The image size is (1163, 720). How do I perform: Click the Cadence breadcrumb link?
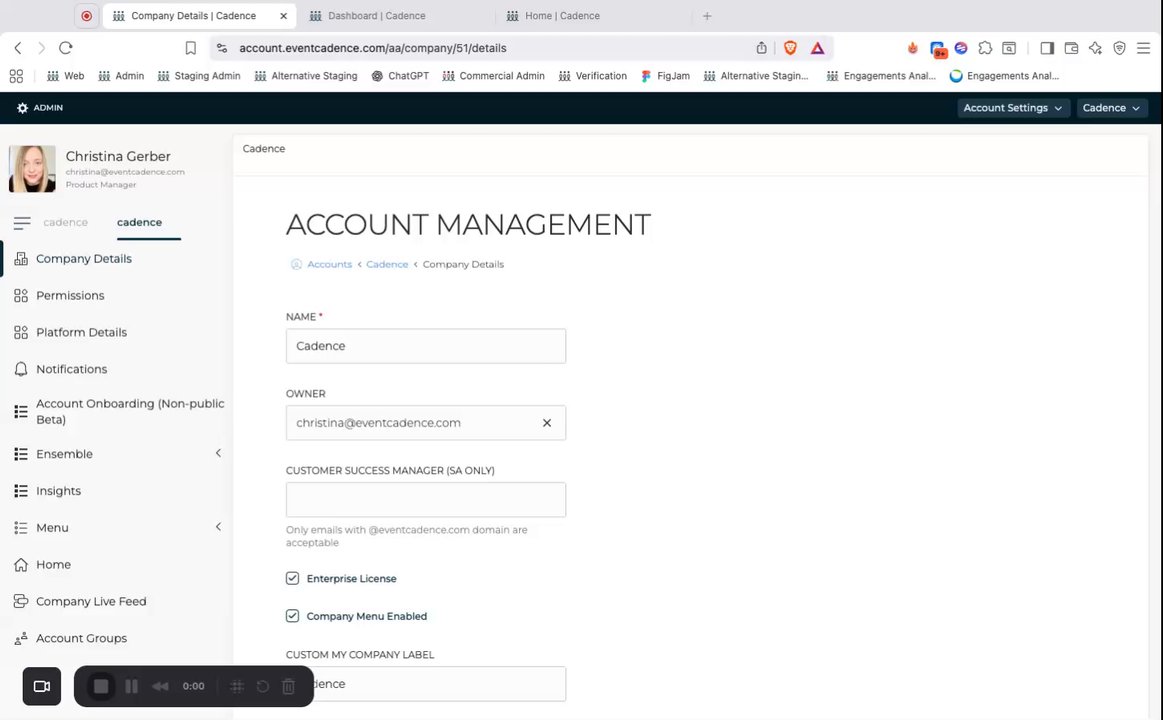click(x=387, y=265)
